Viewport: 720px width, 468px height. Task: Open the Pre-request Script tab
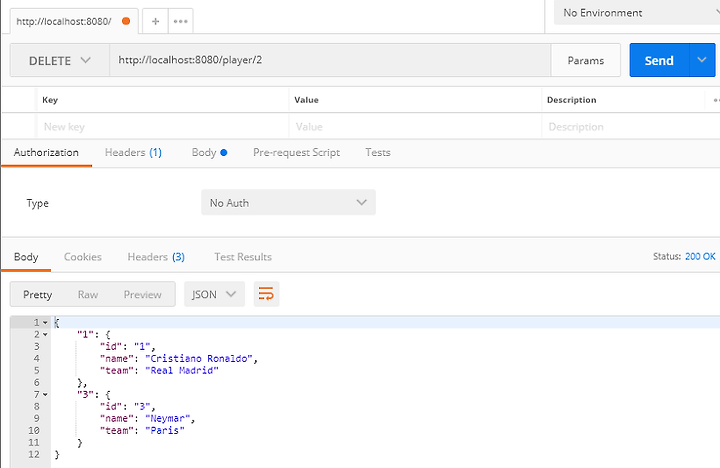tap(296, 152)
